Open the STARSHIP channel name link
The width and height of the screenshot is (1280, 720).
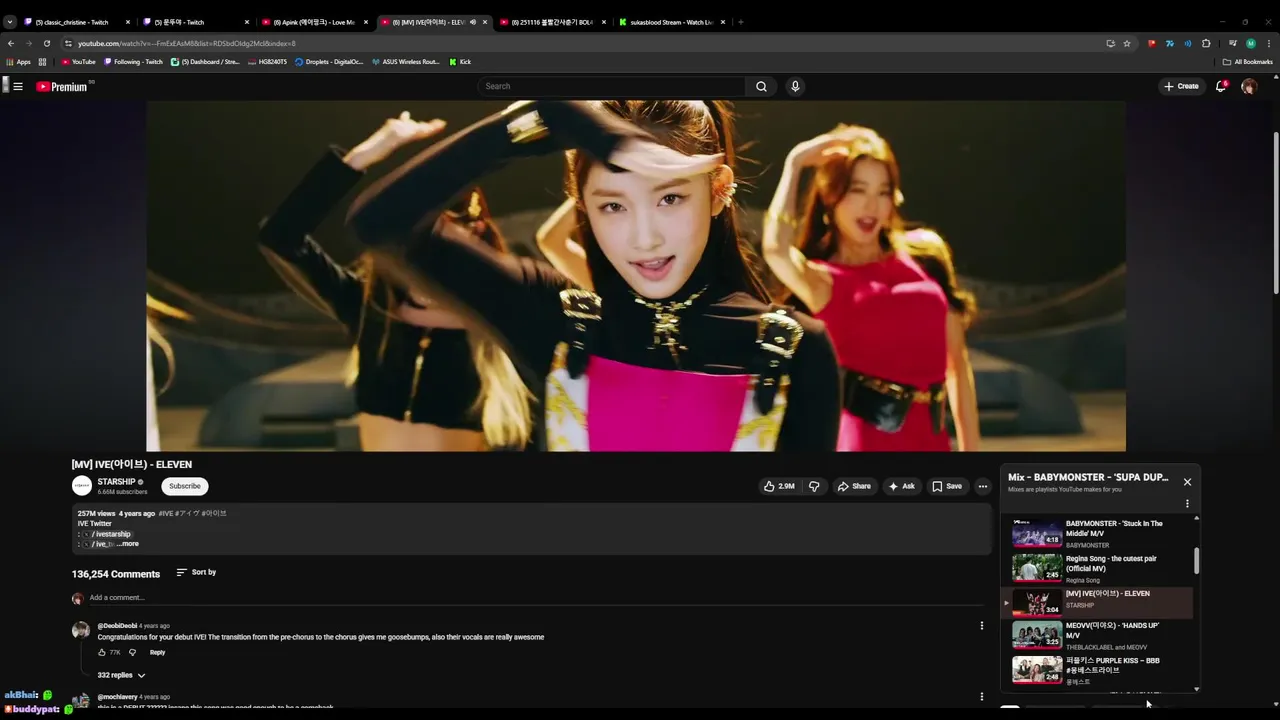[116, 482]
